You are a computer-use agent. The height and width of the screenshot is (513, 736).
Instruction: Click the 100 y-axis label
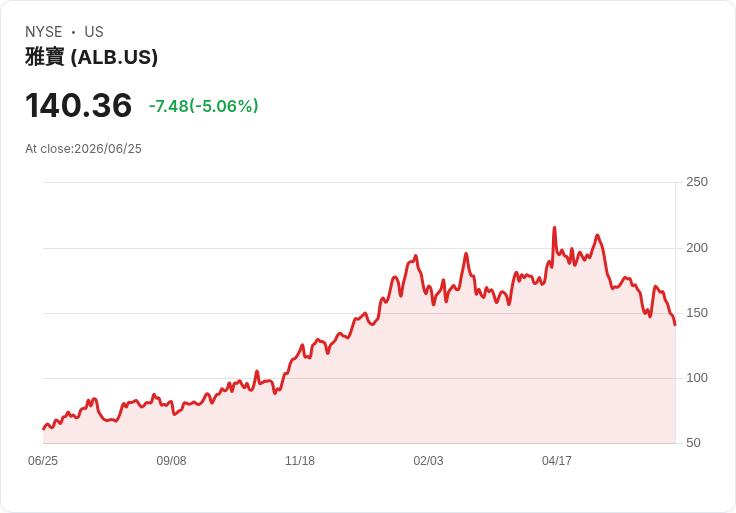[697, 378]
